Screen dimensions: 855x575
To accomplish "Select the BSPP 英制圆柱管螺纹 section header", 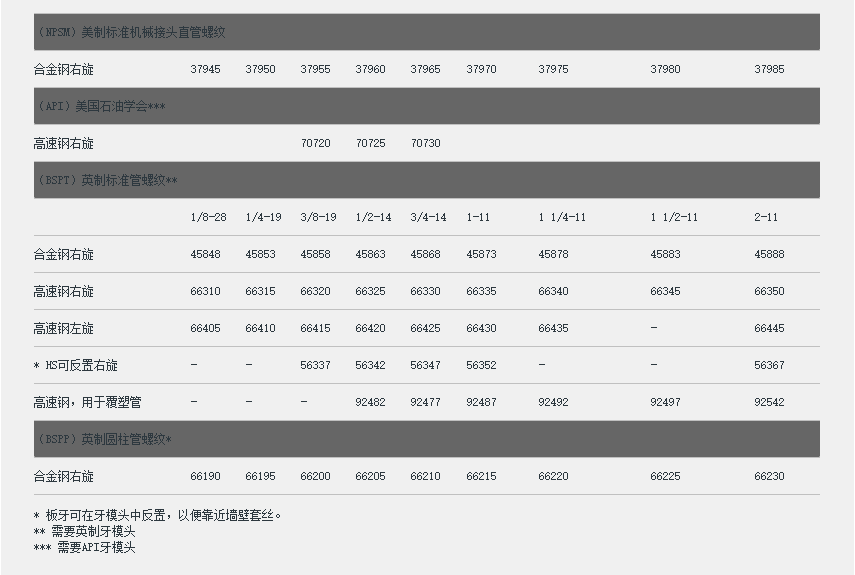I will [104, 439].
